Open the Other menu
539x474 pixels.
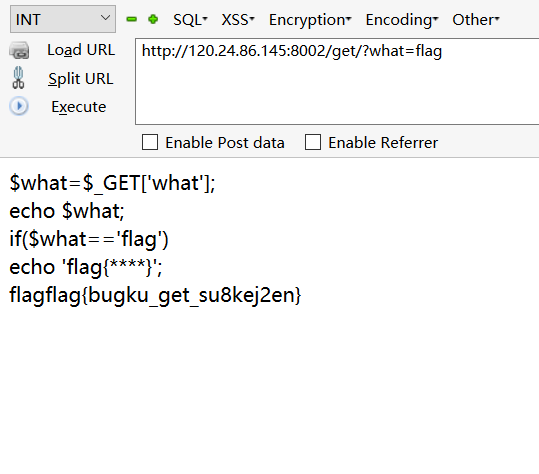coord(476,20)
